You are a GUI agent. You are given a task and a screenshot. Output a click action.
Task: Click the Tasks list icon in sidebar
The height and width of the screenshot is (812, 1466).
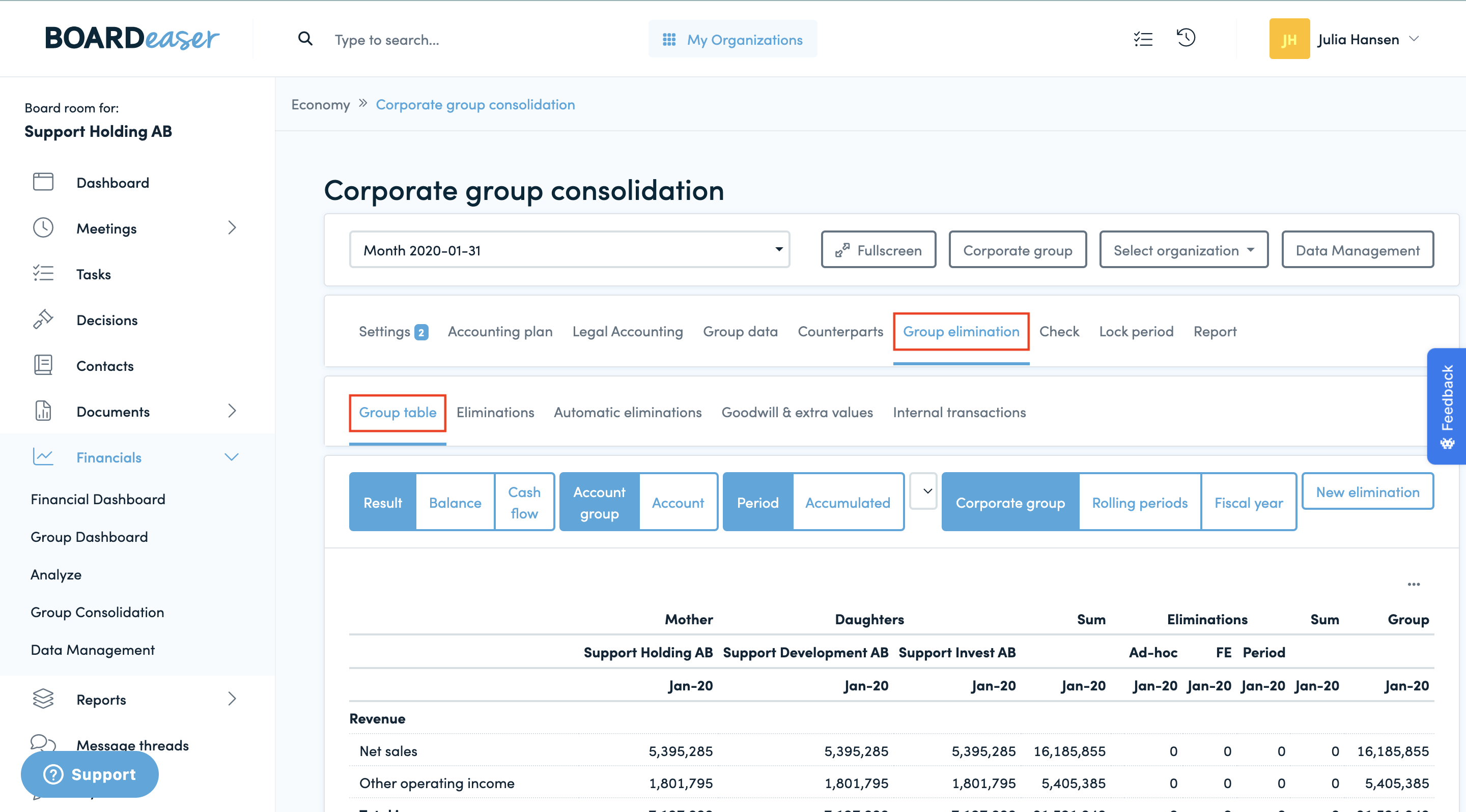point(43,274)
